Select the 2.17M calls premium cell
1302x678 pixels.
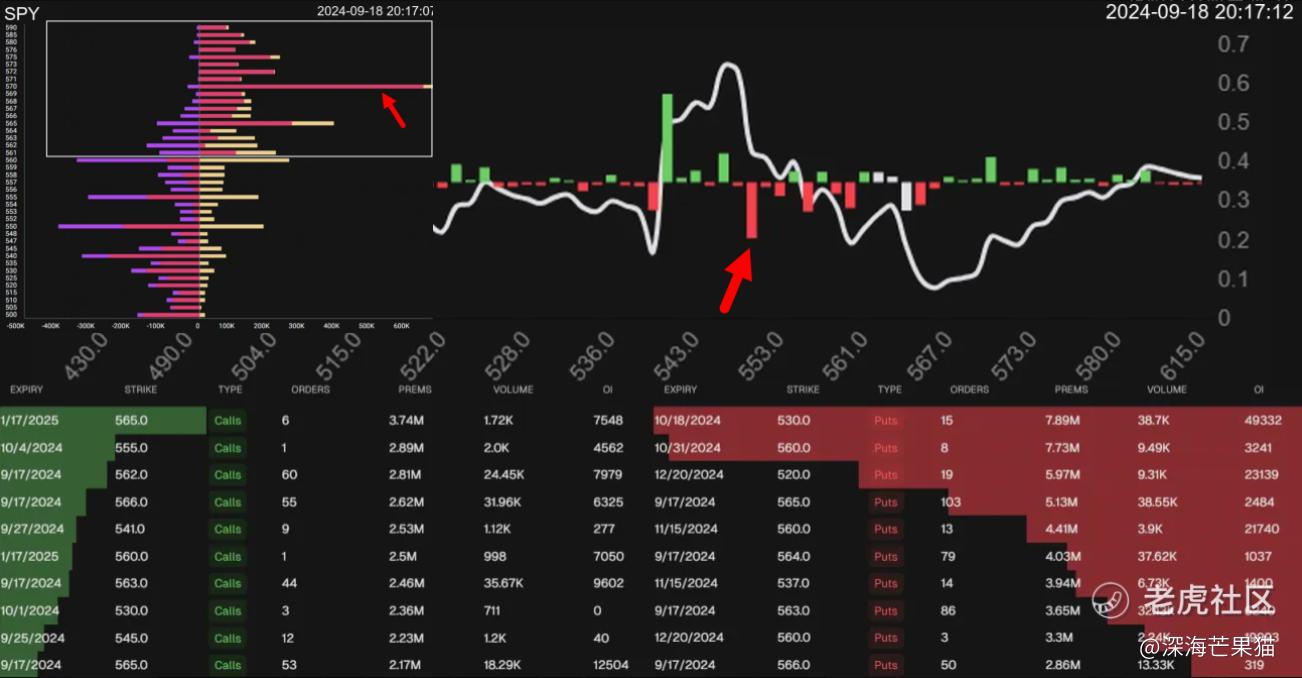pos(406,665)
